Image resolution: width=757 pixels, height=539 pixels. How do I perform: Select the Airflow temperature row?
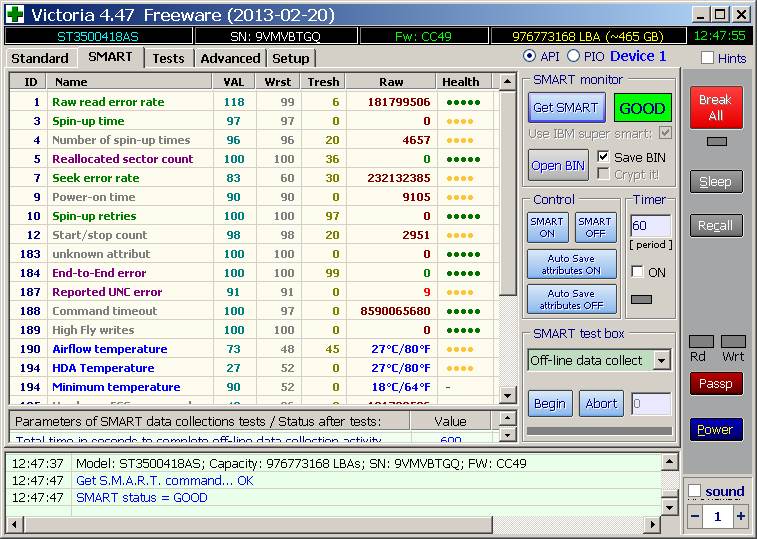click(x=253, y=349)
